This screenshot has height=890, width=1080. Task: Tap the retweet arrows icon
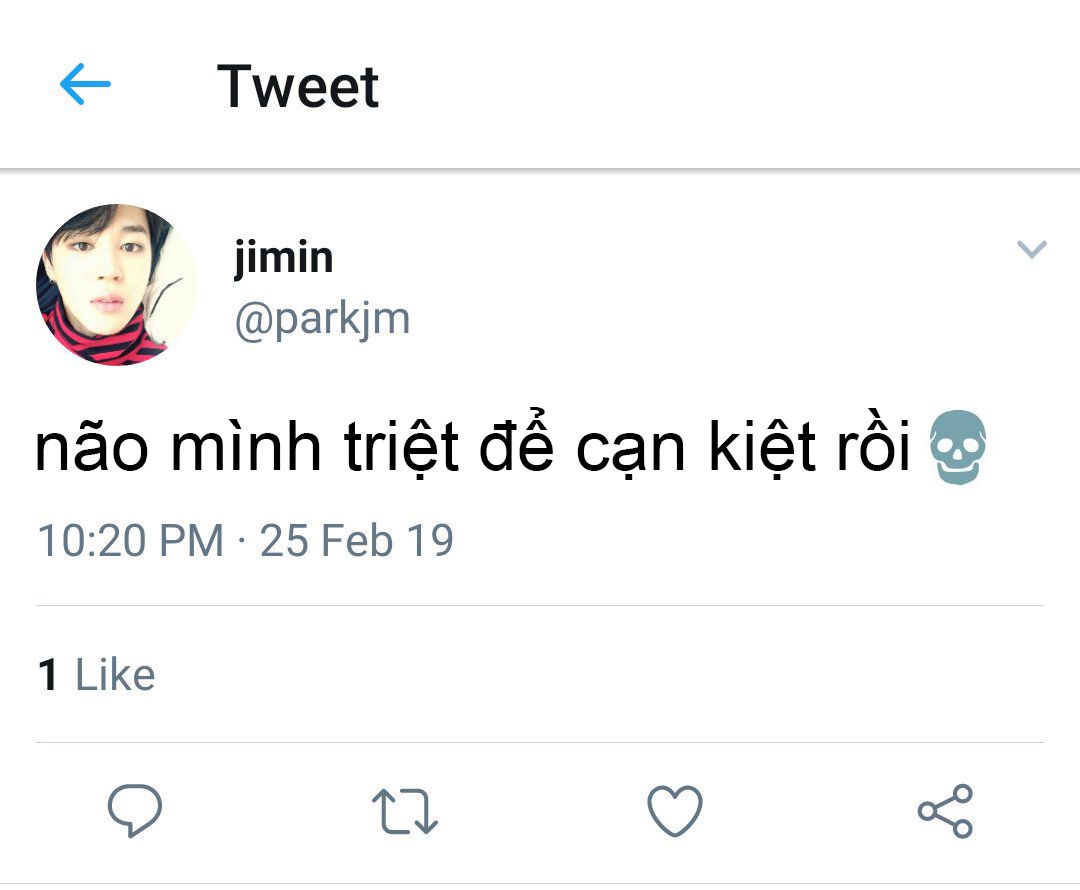coord(404,810)
